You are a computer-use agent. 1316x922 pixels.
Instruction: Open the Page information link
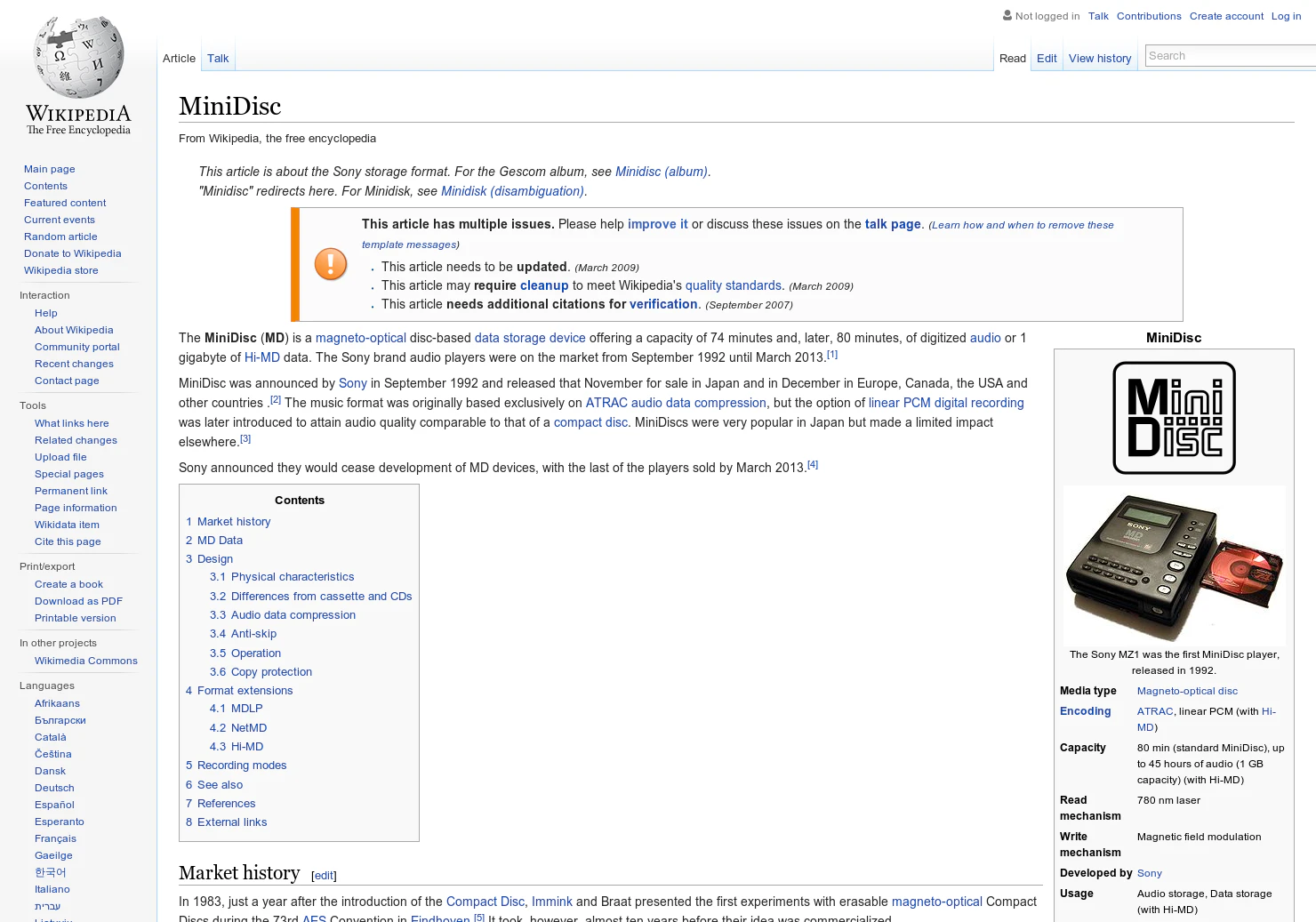point(76,508)
